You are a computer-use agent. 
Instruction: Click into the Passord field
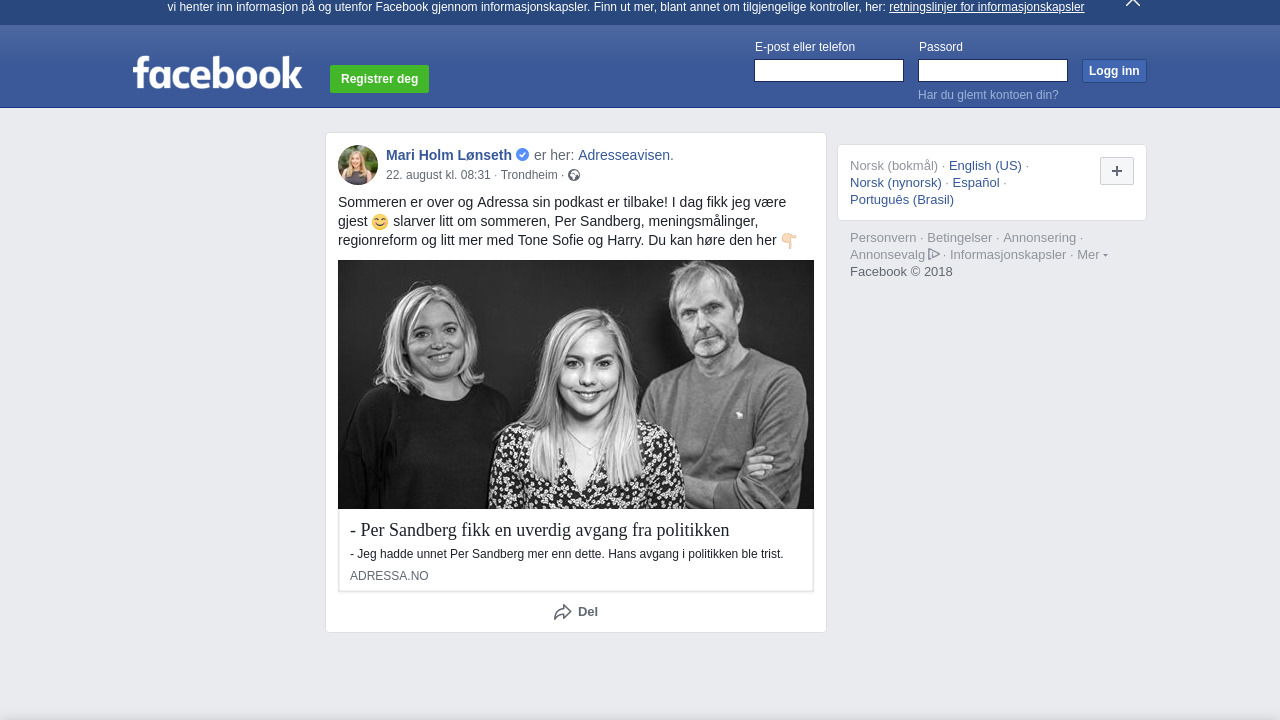click(992, 71)
